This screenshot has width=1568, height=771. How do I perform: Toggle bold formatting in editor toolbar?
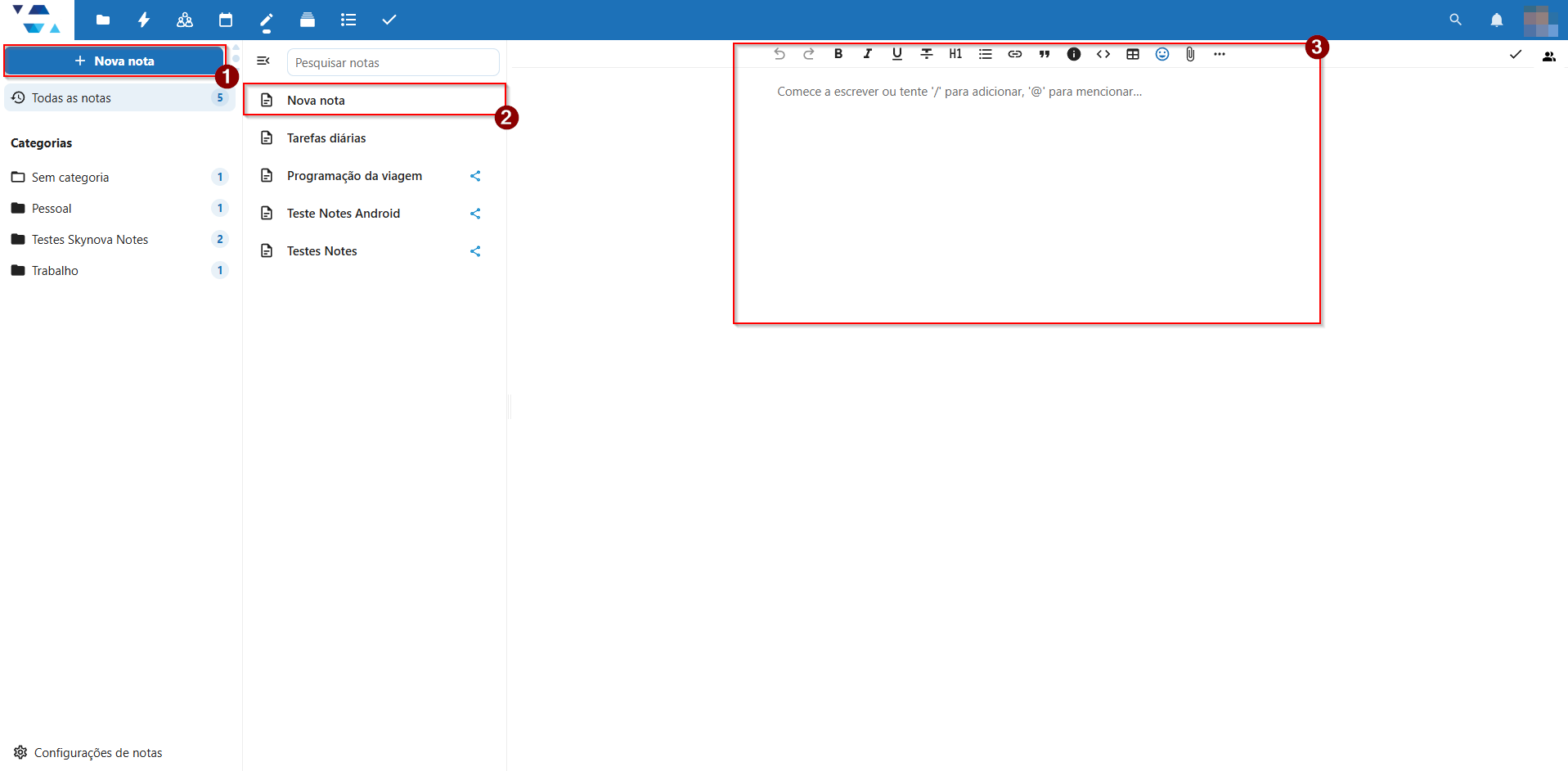(838, 54)
